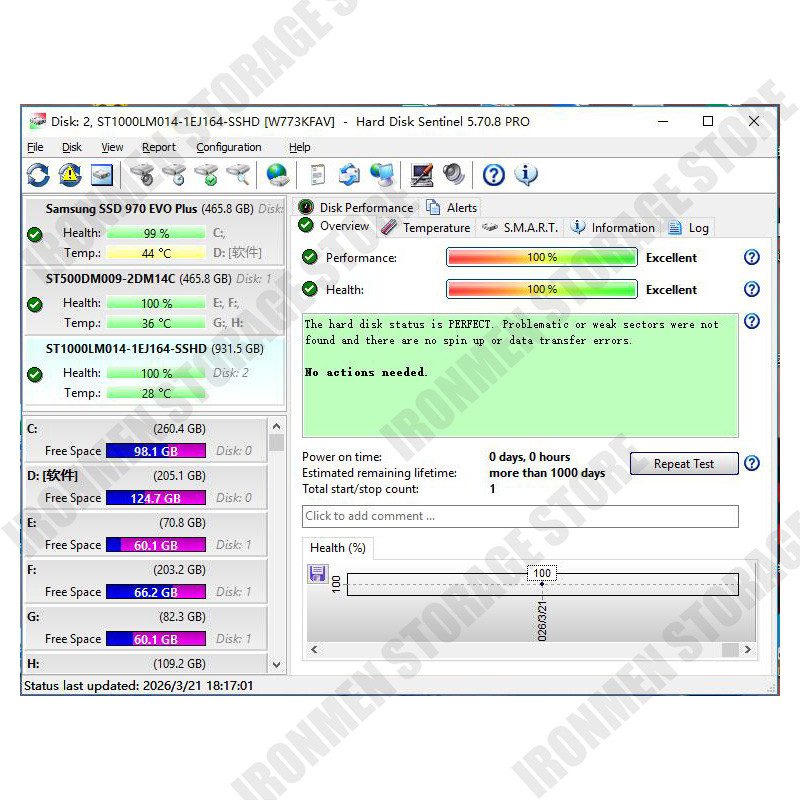Click the disk with green check icon

pos(206,175)
